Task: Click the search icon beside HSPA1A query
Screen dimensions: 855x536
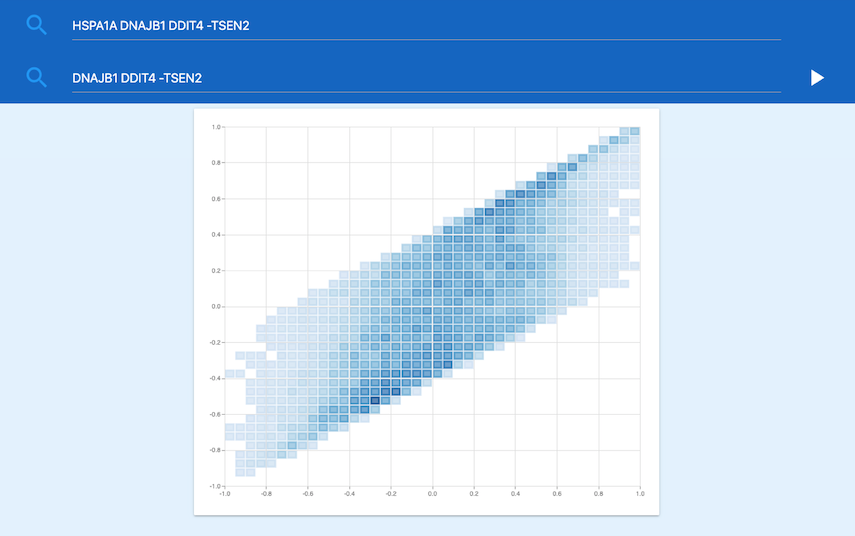Action: click(x=37, y=25)
